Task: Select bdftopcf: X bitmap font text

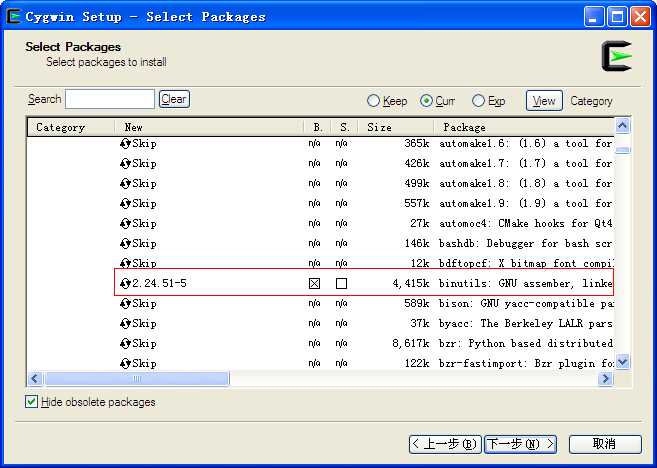Action: click(526, 264)
